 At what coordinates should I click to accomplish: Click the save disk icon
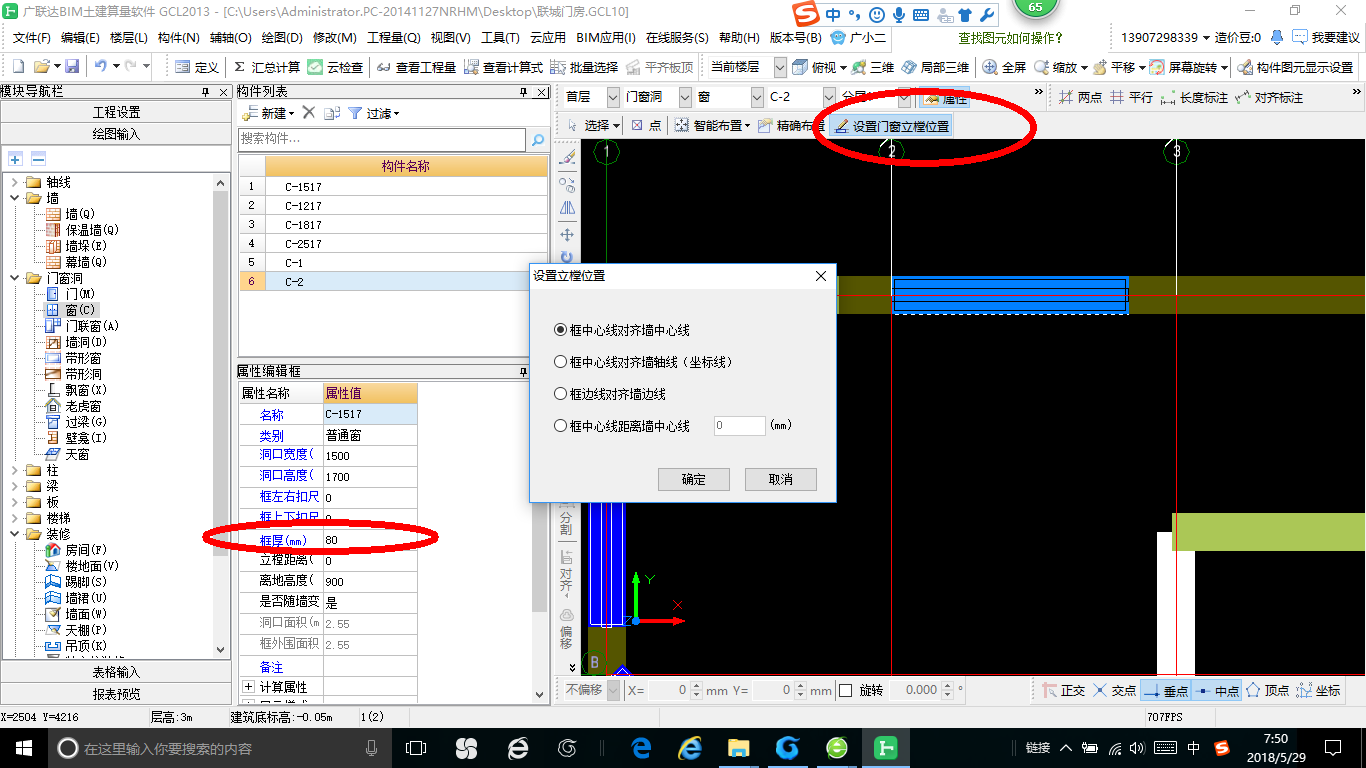[72, 67]
